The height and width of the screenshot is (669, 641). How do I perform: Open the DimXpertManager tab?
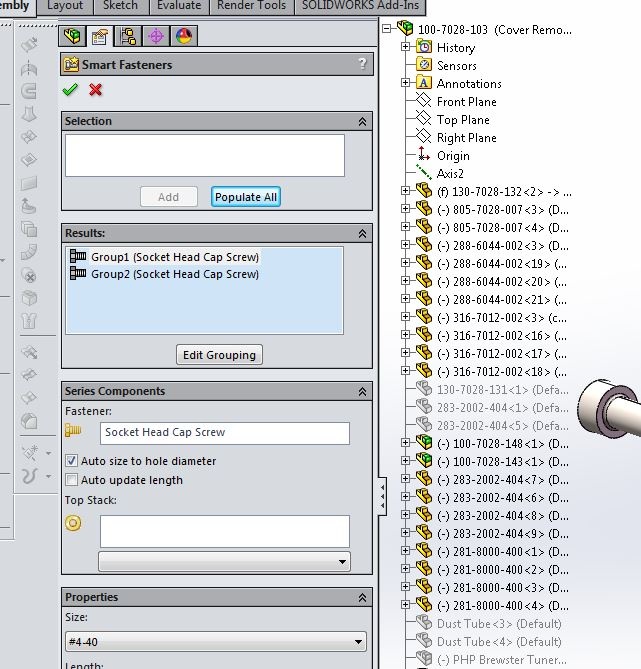[x=156, y=36]
